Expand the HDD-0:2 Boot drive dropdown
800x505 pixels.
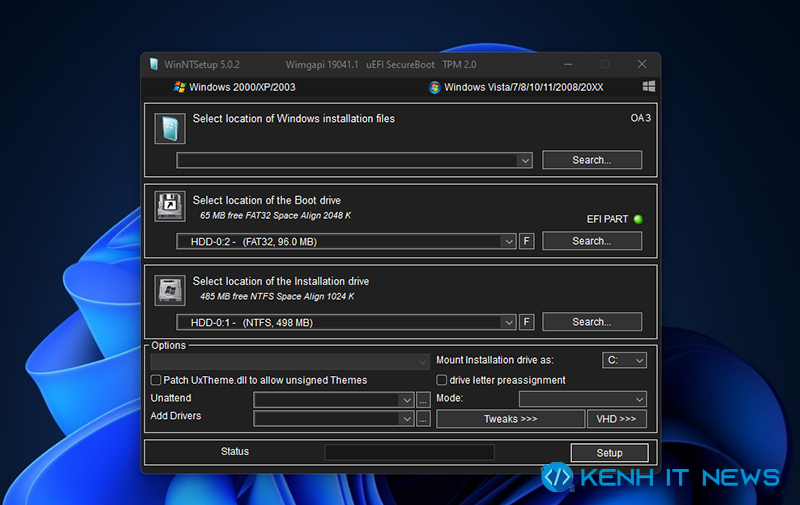click(346, 241)
